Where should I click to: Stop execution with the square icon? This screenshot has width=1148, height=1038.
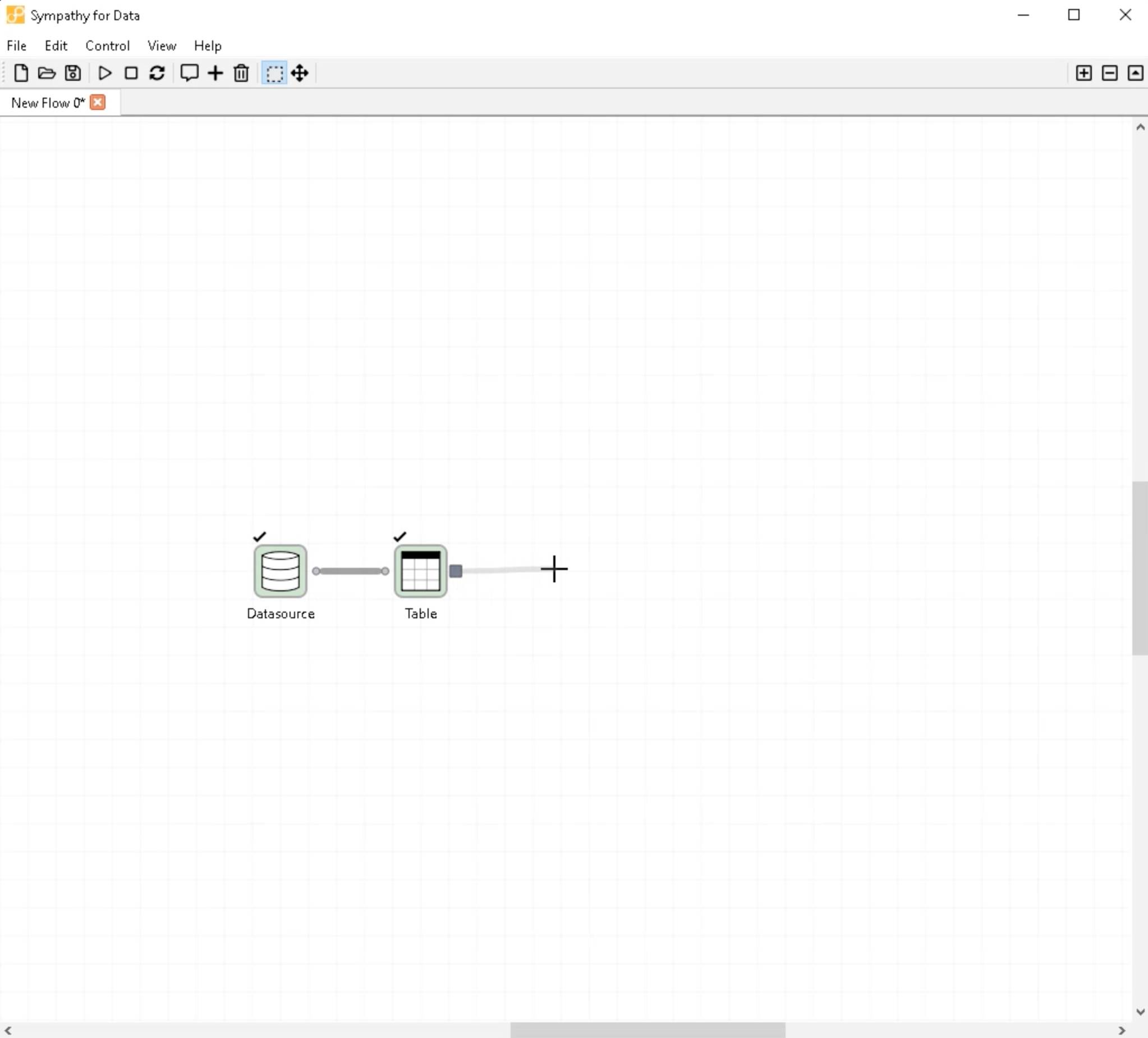click(x=131, y=73)
